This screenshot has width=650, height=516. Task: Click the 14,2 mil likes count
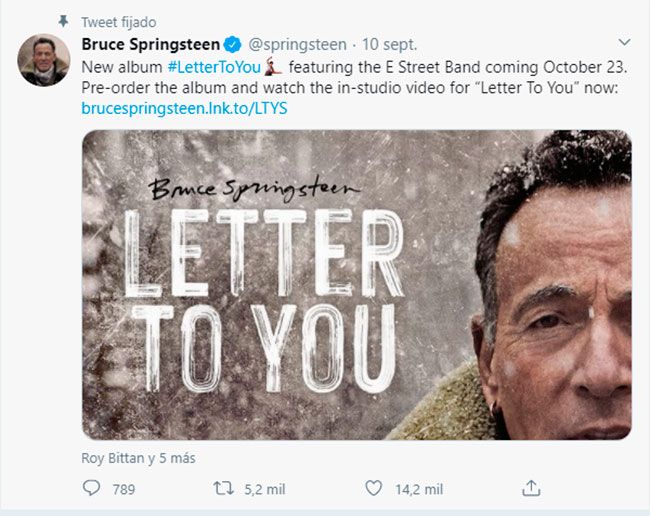point(419,489)
